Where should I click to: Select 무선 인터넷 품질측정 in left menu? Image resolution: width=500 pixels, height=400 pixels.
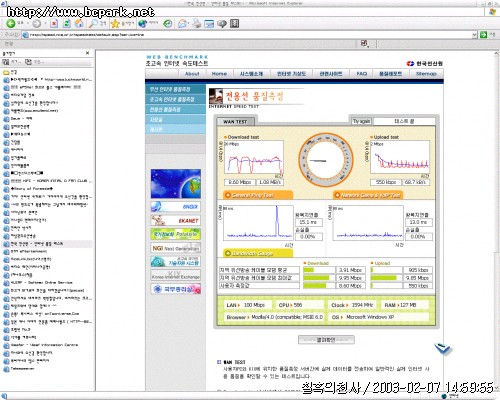coord(175,89)
